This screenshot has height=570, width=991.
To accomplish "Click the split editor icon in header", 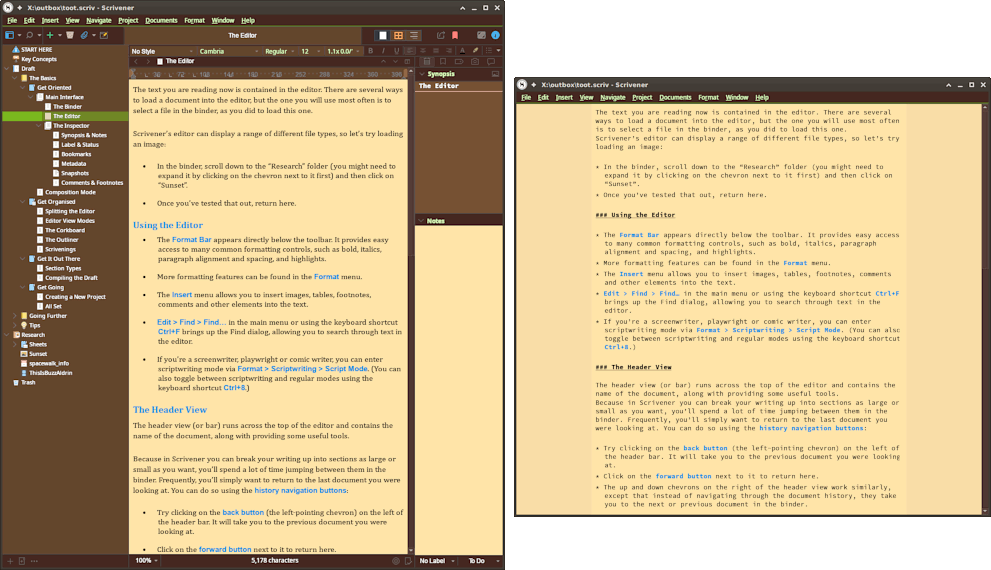I will (x=407, y=61).
